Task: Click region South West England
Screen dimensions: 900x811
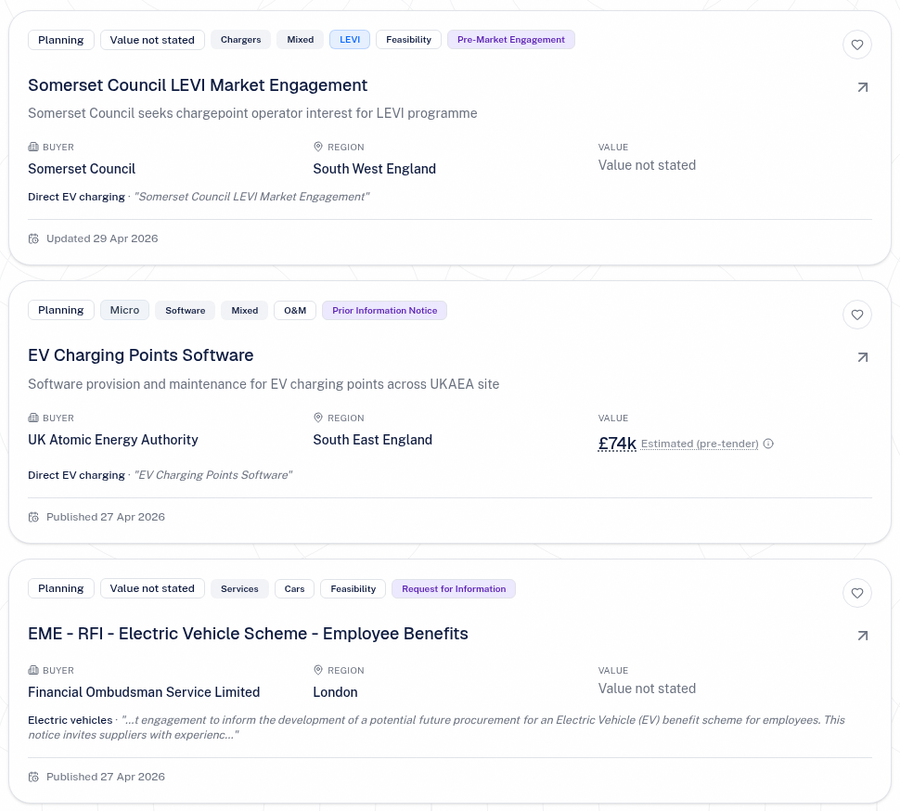Action: 374,169
